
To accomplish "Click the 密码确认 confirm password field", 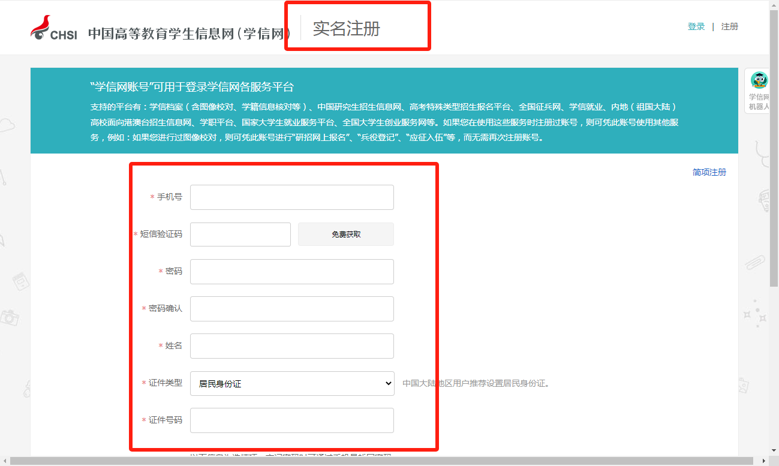I will pyautogui.click(x=291, y=309).
